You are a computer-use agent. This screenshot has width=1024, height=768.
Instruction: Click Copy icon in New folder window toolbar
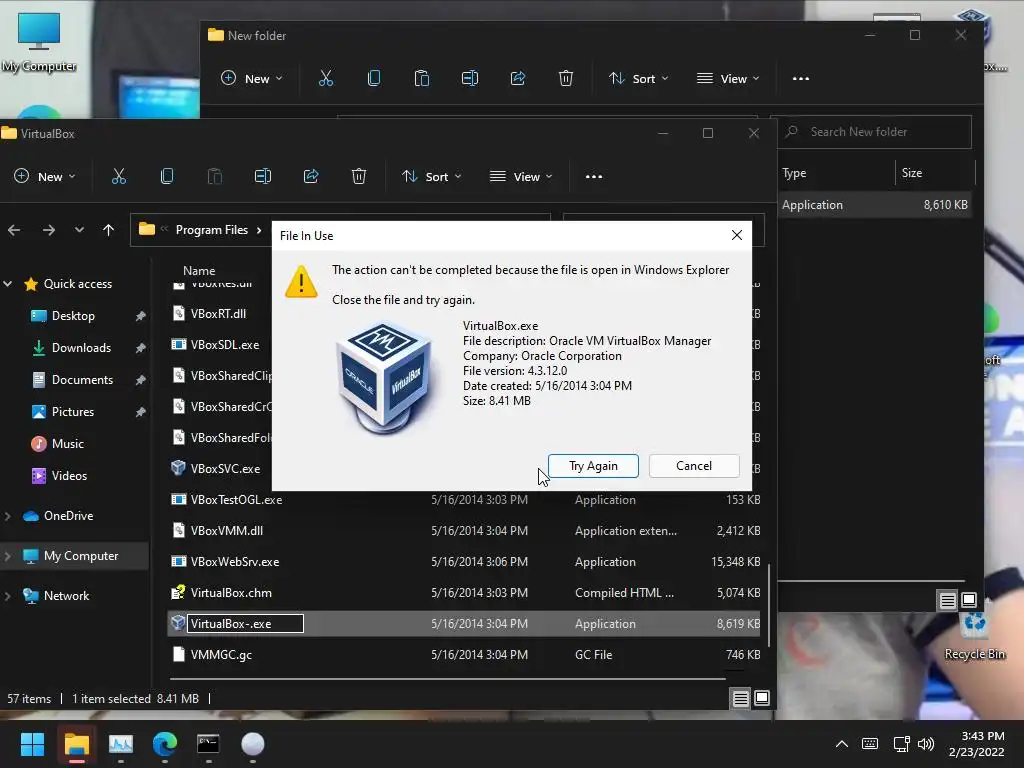pyautogui.click(x=374, y=78)
